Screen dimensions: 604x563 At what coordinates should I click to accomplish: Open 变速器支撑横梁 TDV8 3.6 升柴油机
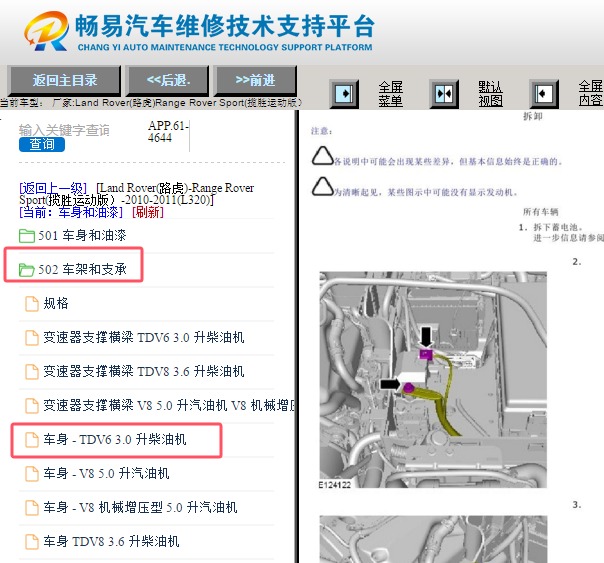point(144,371)
